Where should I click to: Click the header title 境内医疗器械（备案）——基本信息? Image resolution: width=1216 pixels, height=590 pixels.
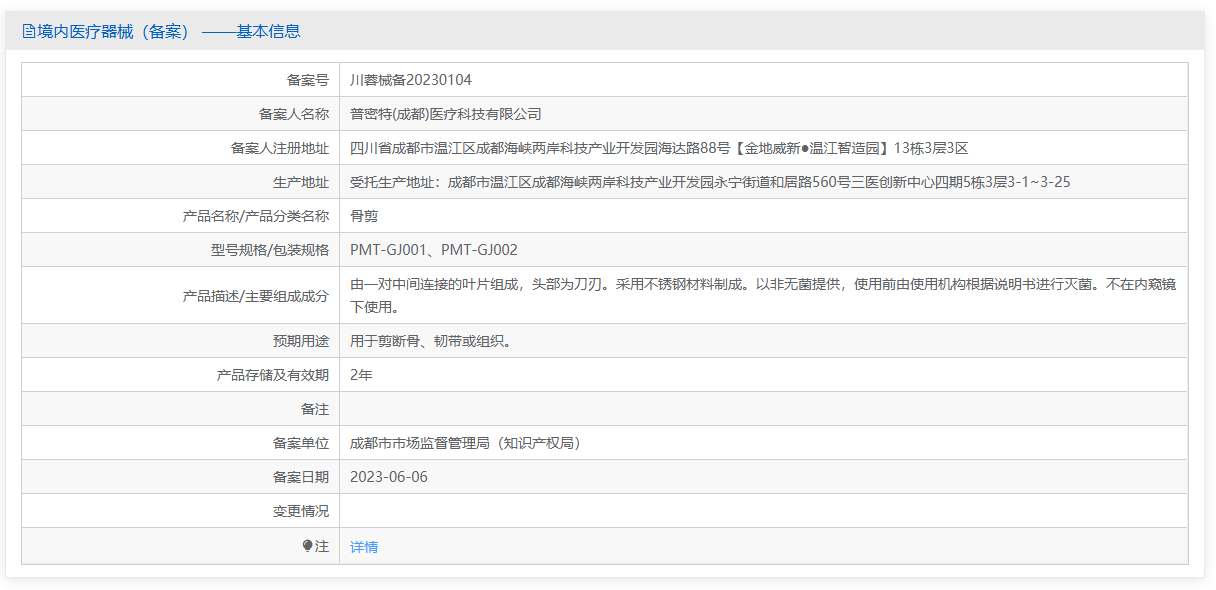[x=168, y=31]
